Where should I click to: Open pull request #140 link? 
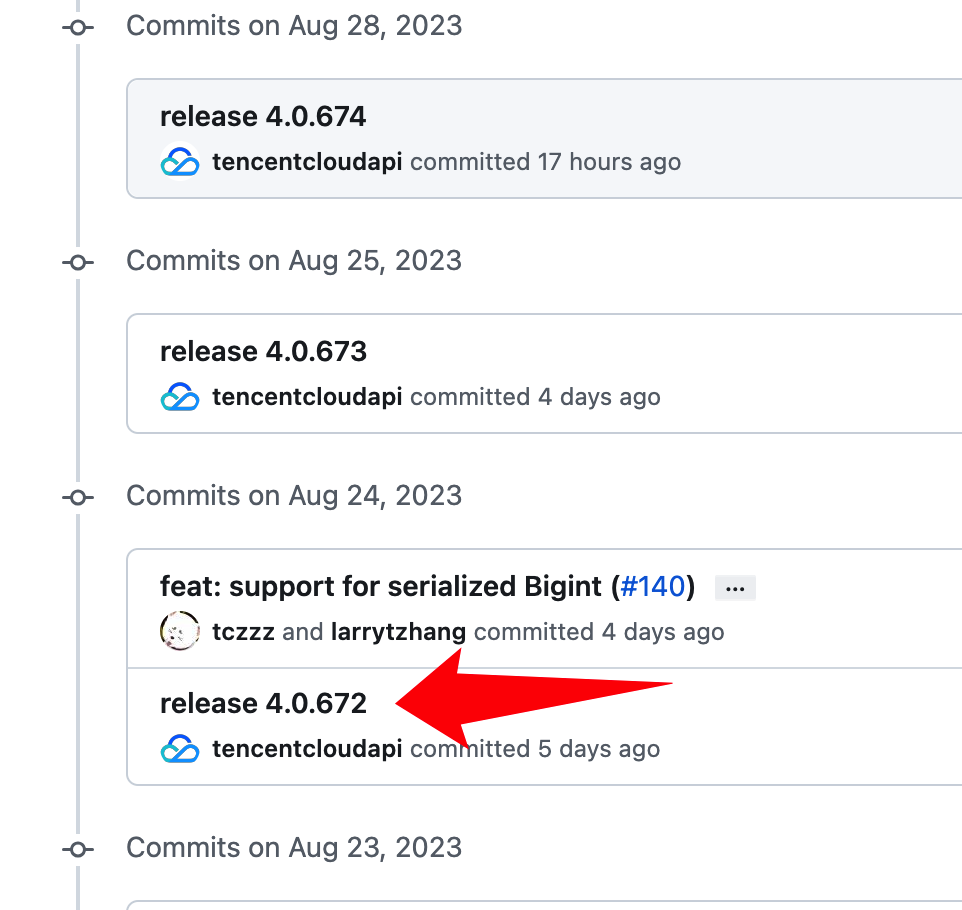pyautogui.click(x=653, y=587)
